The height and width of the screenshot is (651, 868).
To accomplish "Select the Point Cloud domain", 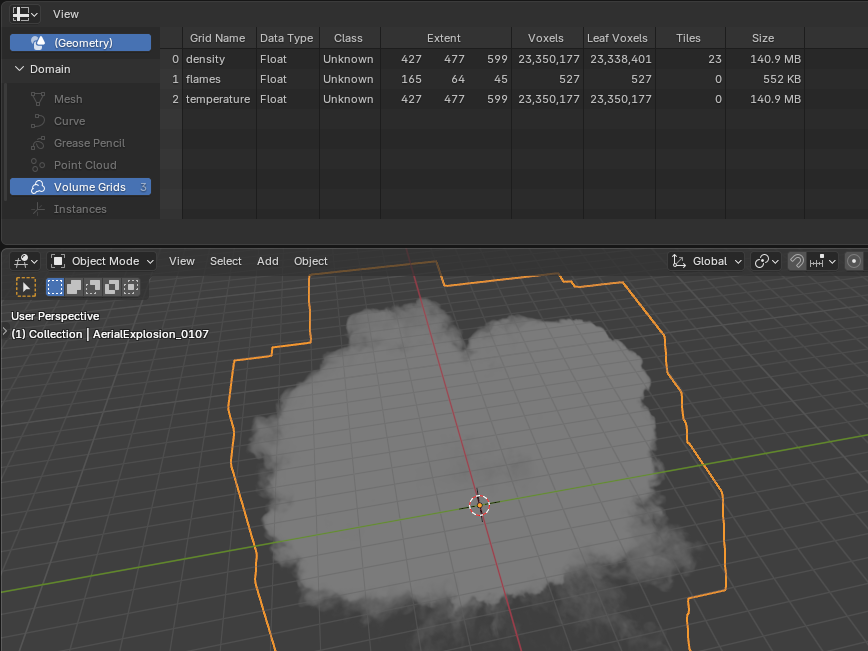I will (x=84, y=165).
